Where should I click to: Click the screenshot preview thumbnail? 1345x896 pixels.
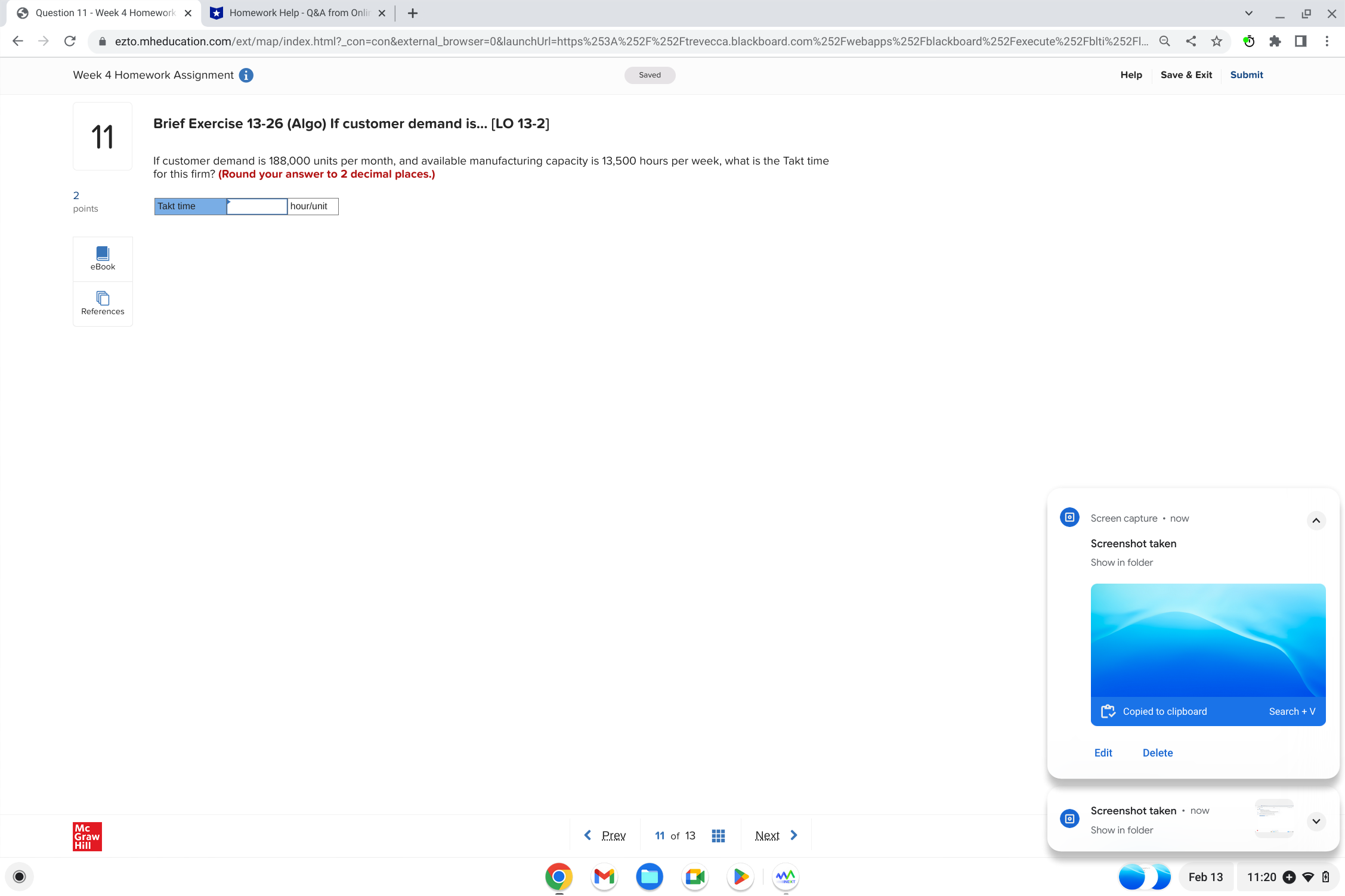pos(1207,641)
